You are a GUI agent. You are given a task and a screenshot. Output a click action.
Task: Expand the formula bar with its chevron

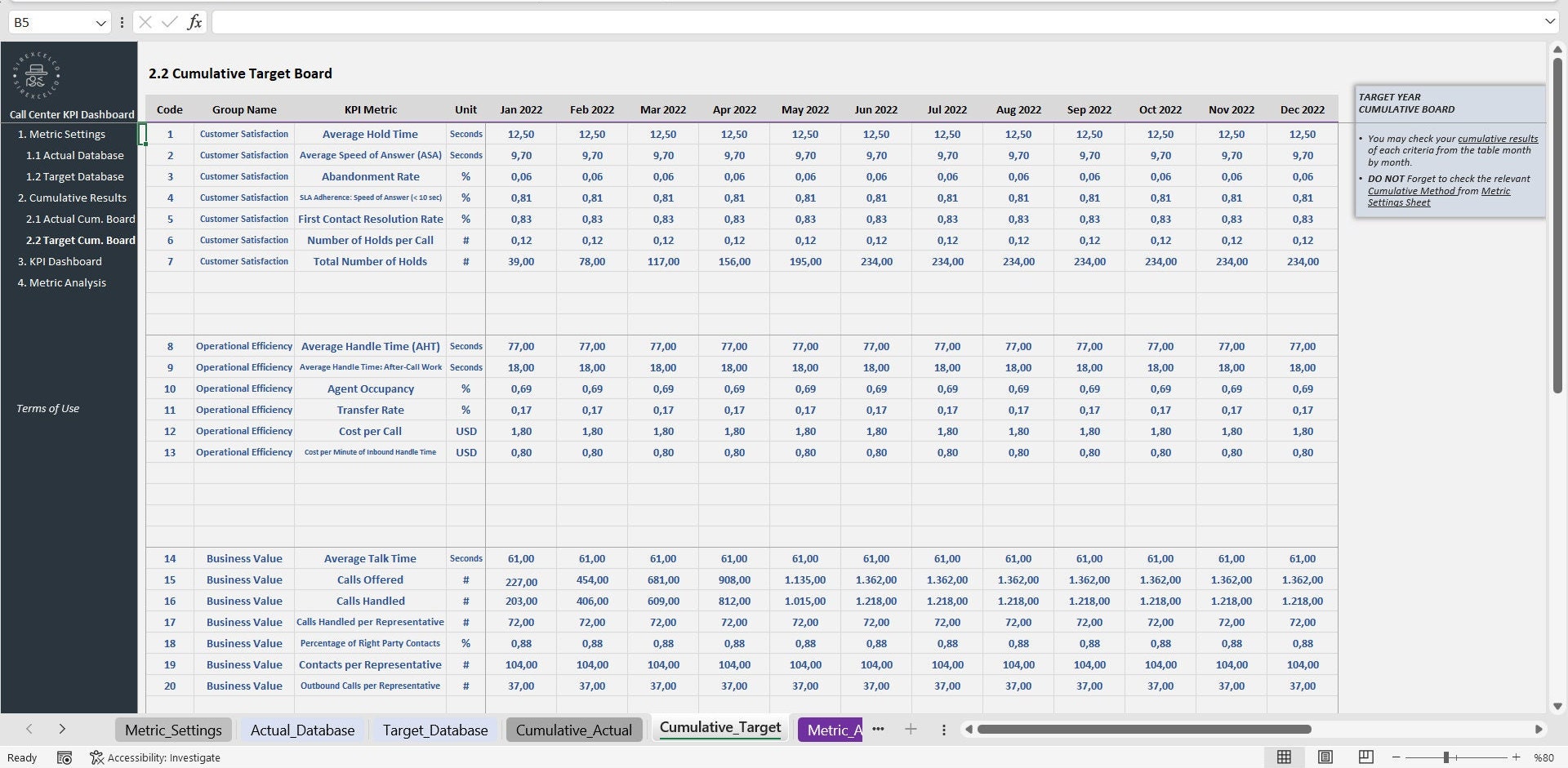coord(1551,22)
